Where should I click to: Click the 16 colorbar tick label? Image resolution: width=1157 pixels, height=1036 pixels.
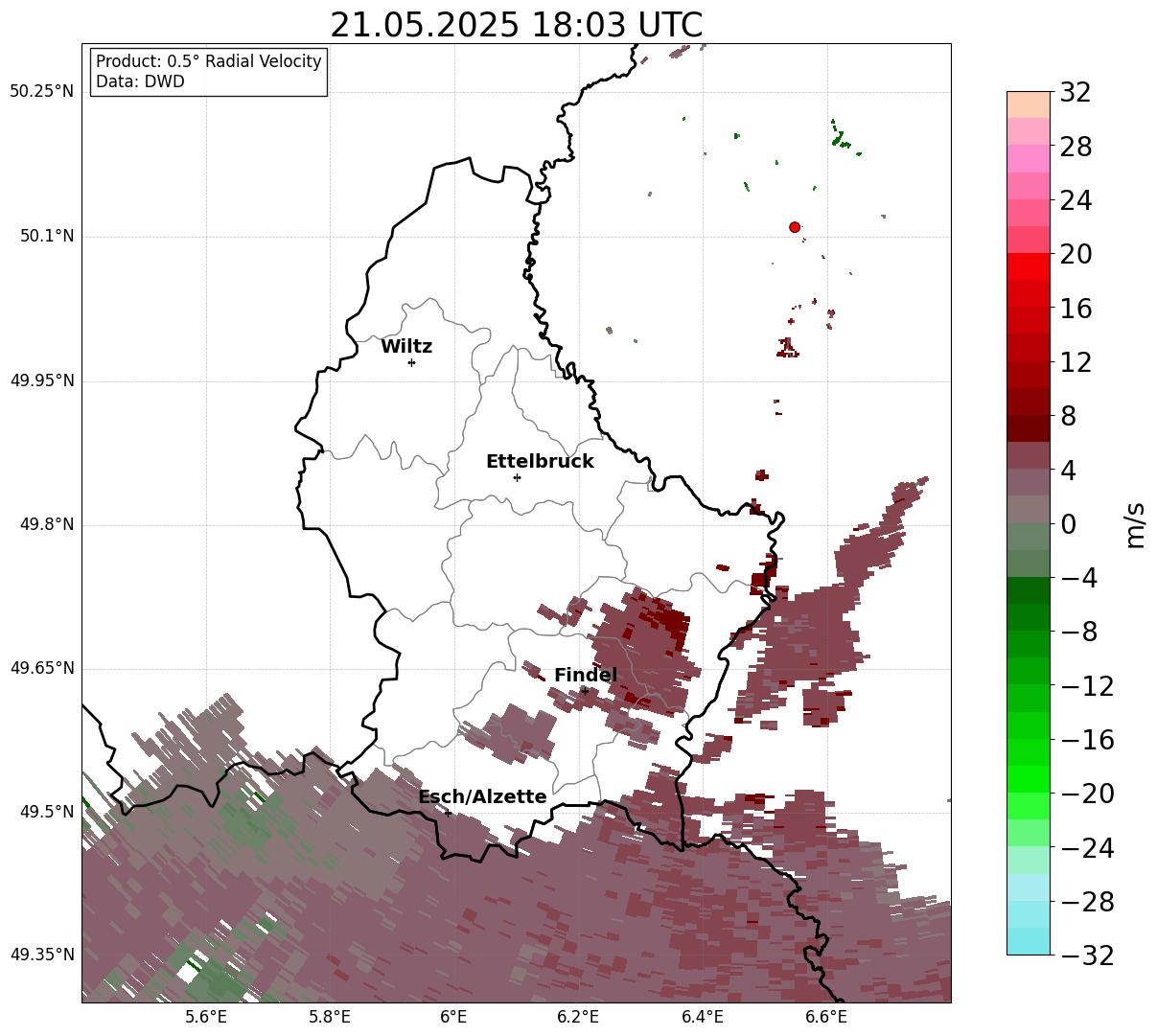click(1076, 309)
